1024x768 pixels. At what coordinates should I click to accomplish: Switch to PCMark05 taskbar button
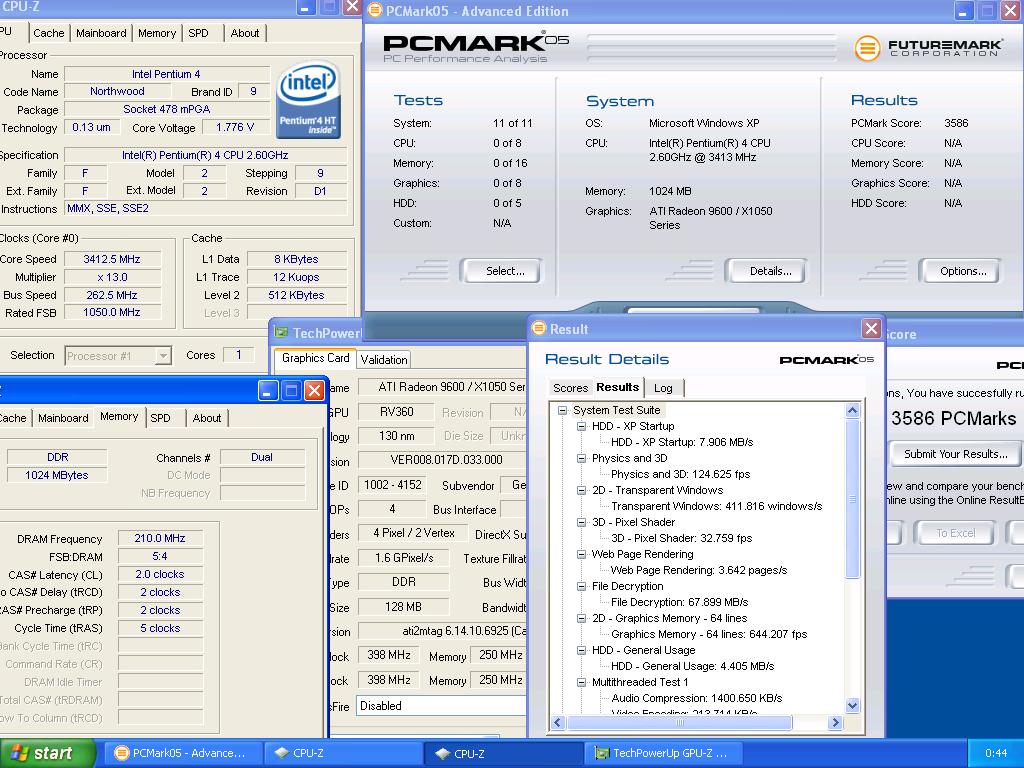[x=183, y=754]
